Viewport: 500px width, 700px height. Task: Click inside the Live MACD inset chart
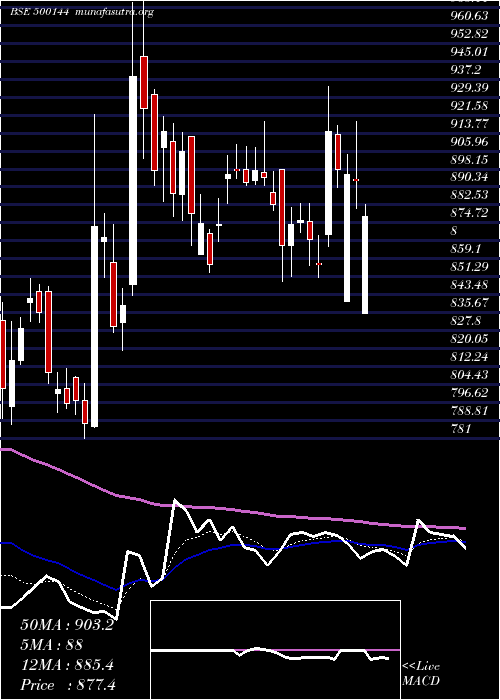click(275, 650)
